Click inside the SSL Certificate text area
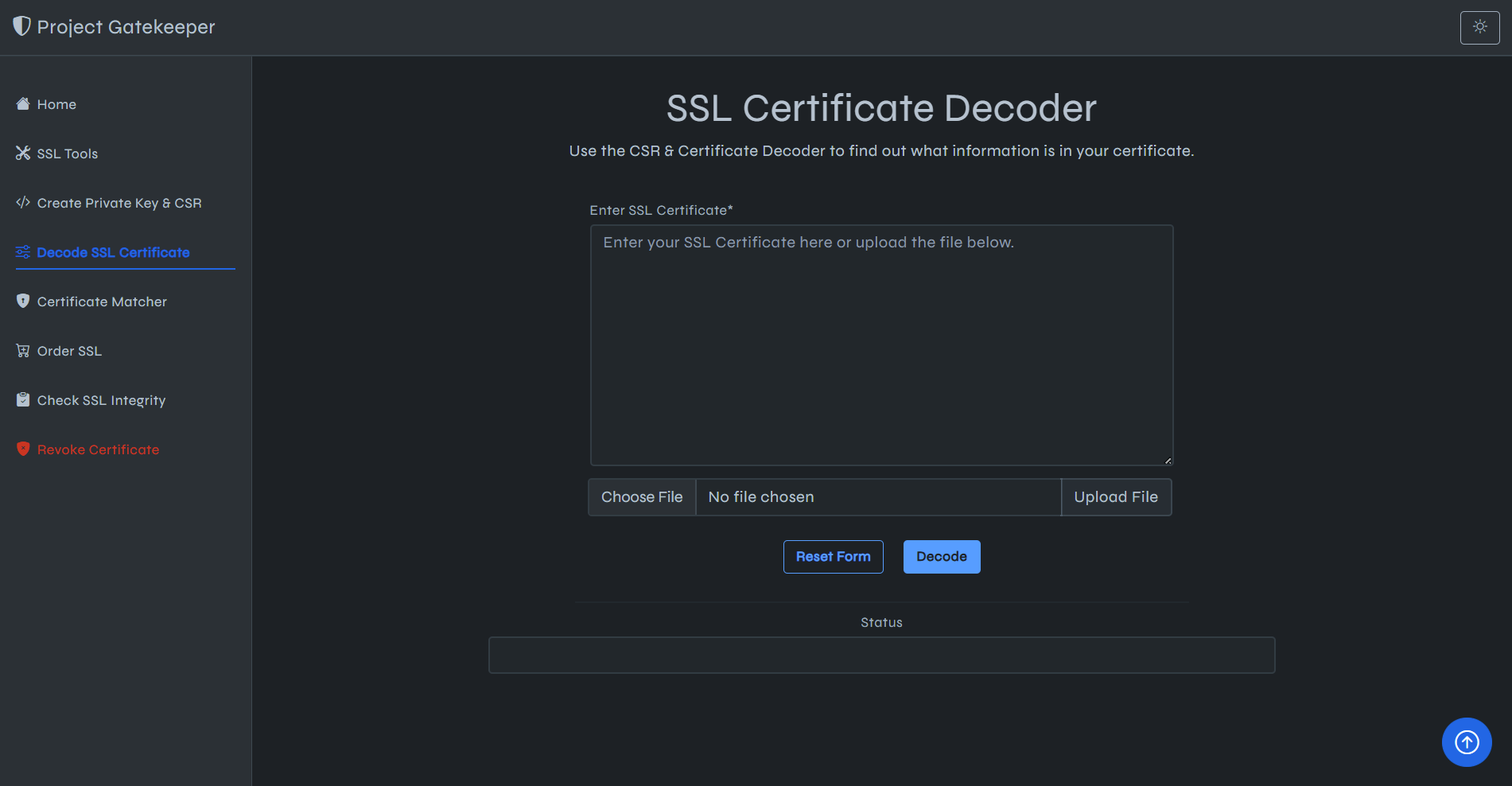Viewport: 1512px width, 786px height. coord(881,345)
